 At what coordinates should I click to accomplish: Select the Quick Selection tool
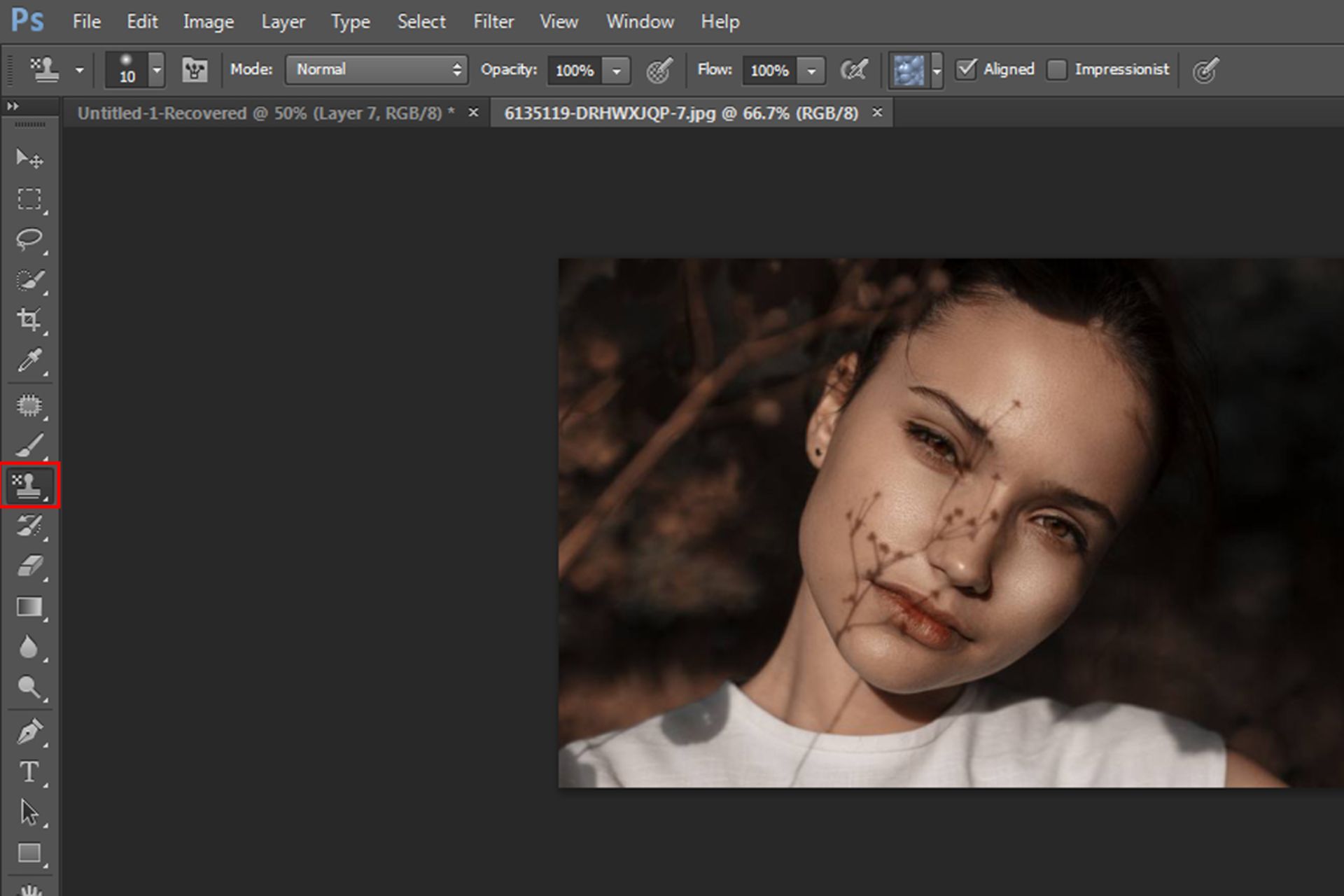29,280
